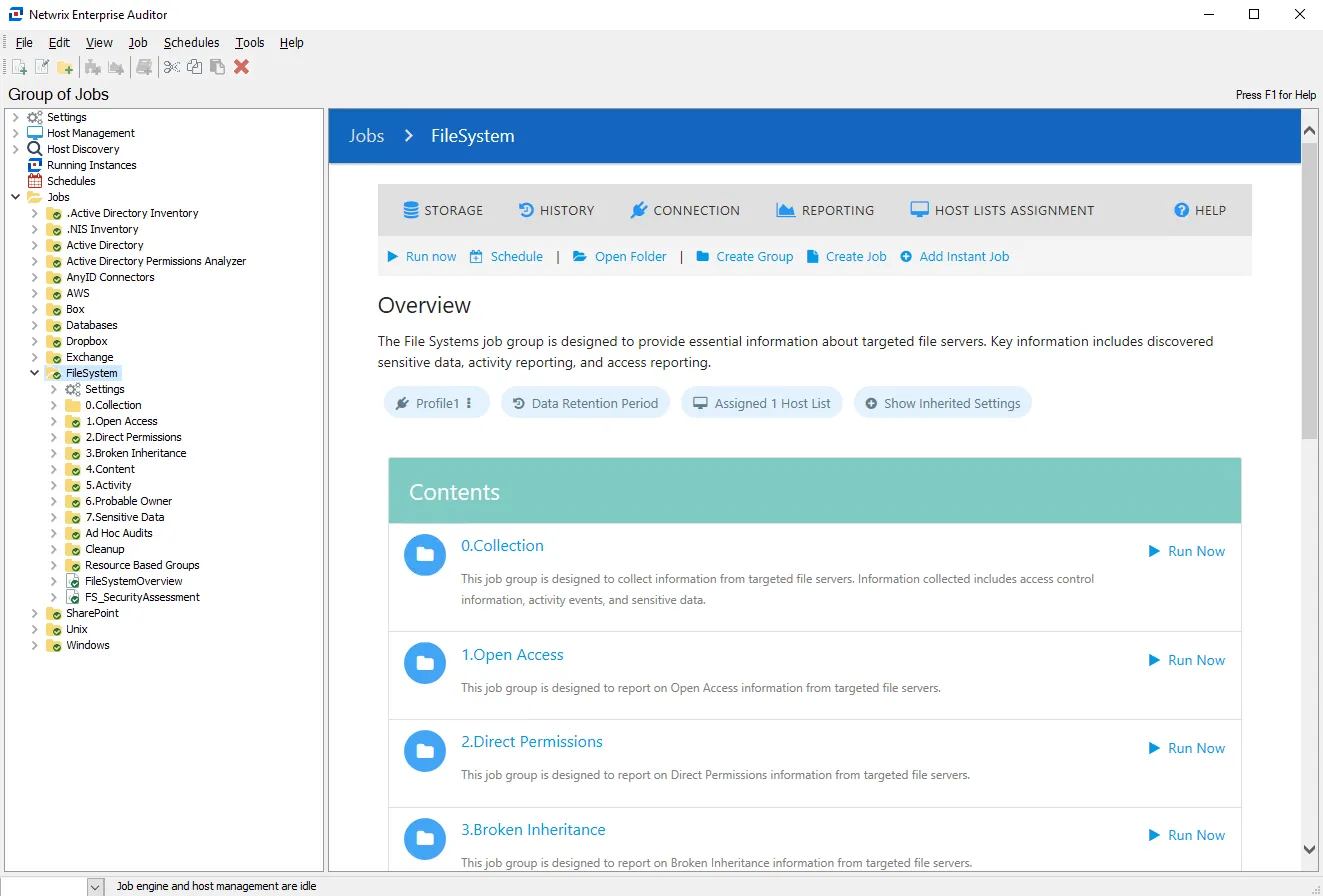
Task: Click the Schedules calendar icon in tree
Action: point(35,181)
